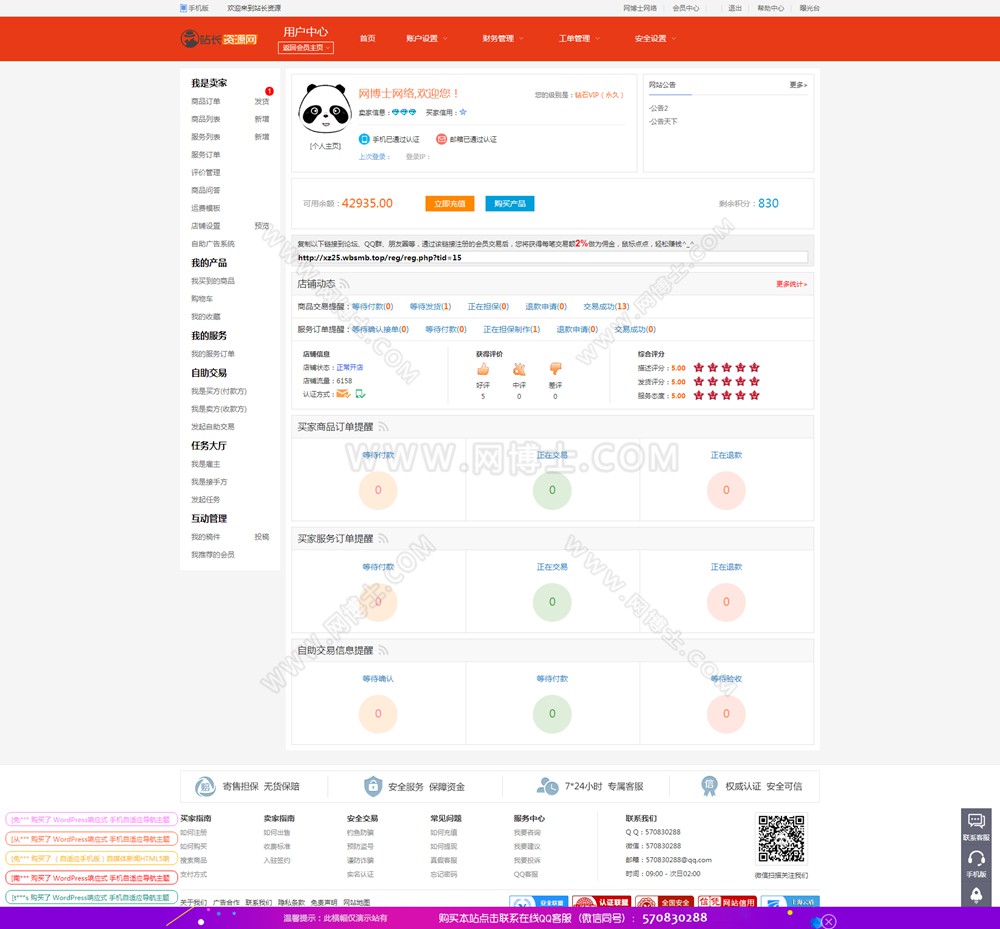Click the 立即充值 recharge button
The height and width of the screenshot is (929, 1000).
450,203
